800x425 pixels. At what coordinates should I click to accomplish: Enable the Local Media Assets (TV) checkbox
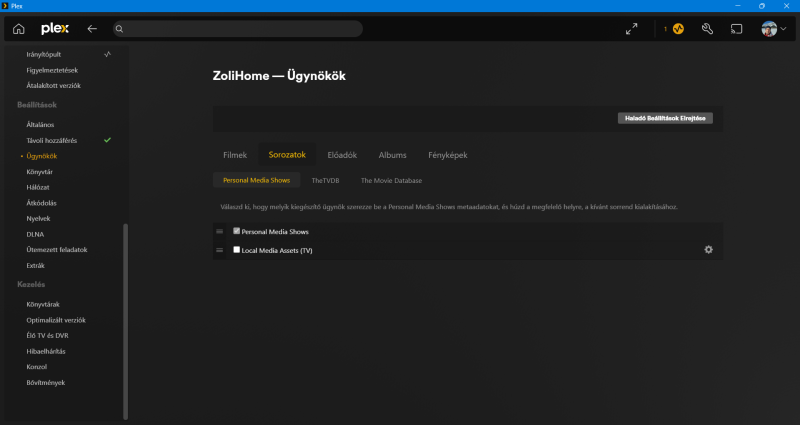pos(236,249)
